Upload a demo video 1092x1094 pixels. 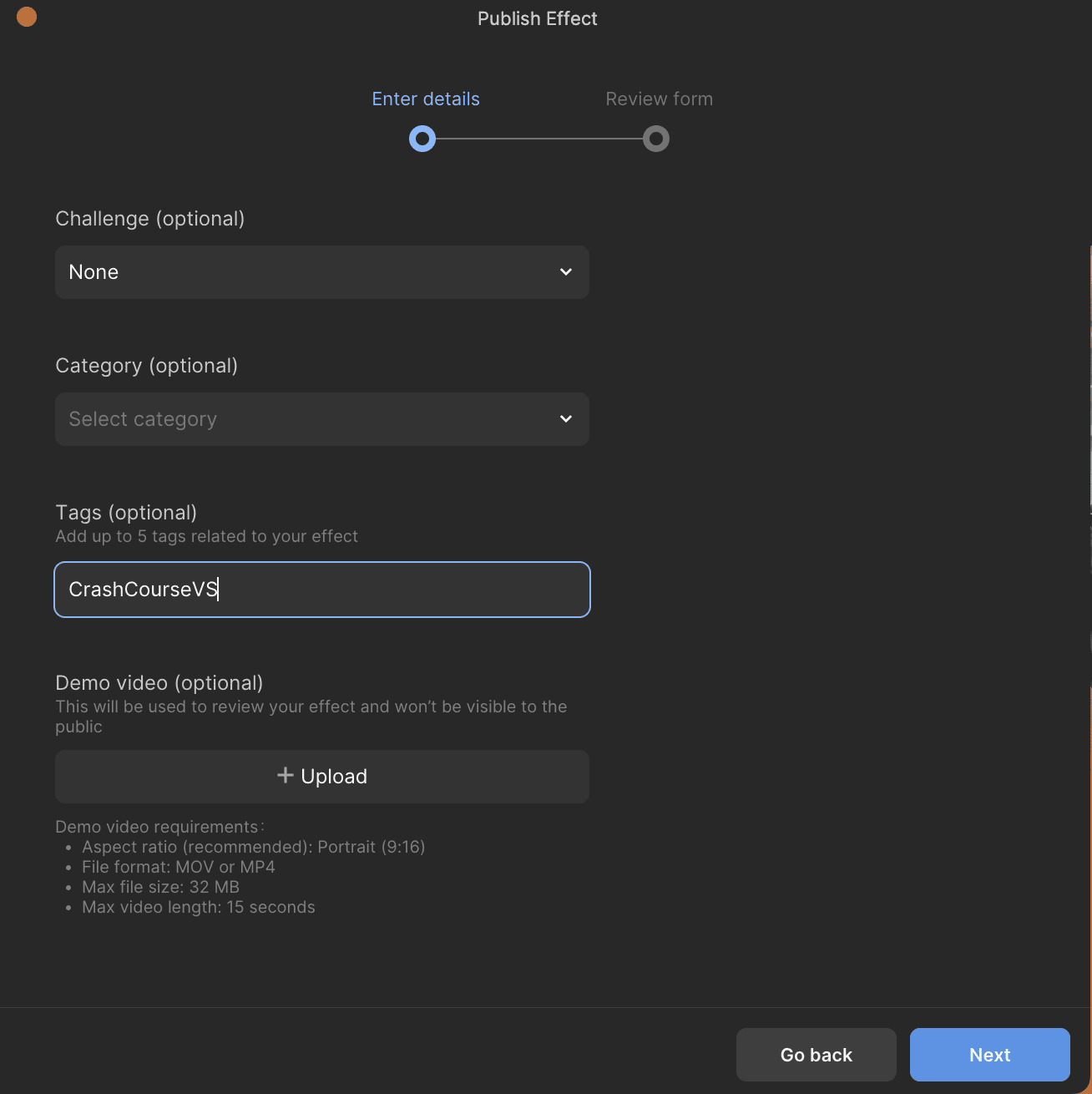pyautogui.click(x=322, y=777)
